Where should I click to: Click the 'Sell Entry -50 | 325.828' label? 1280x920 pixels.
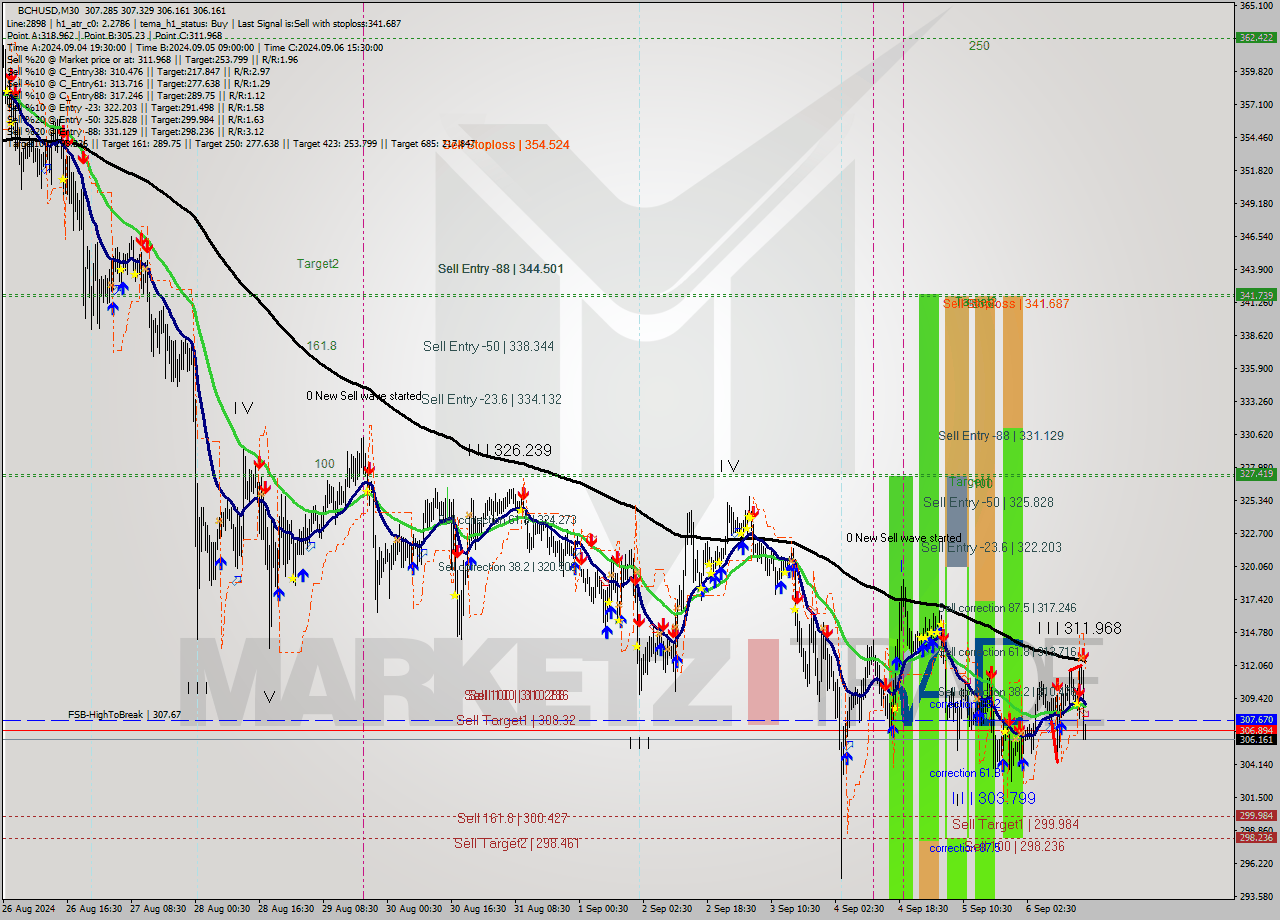[988, 502]
